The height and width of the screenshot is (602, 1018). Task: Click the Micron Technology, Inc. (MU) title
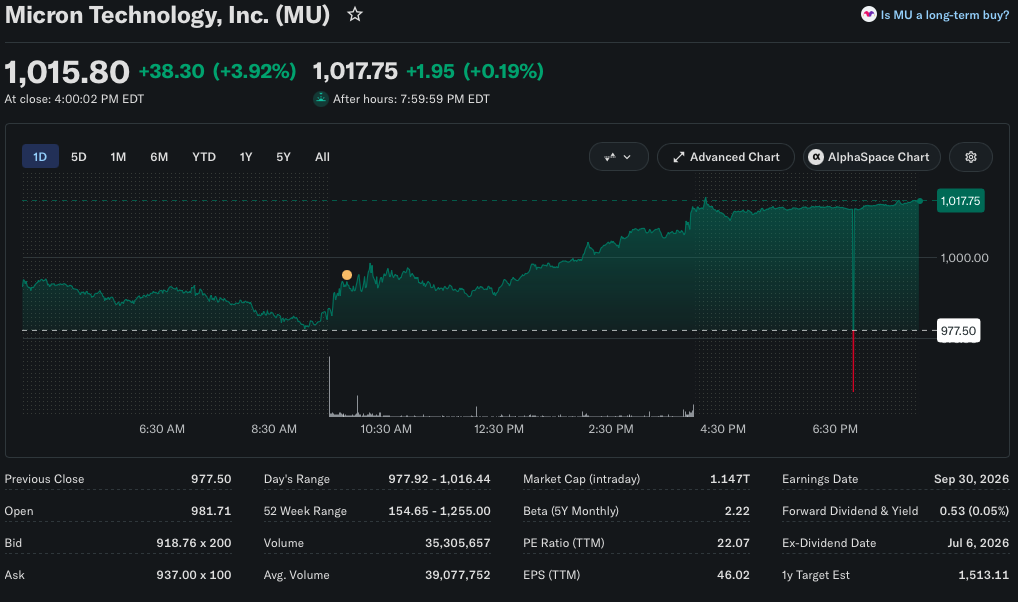tap(168, 14)
